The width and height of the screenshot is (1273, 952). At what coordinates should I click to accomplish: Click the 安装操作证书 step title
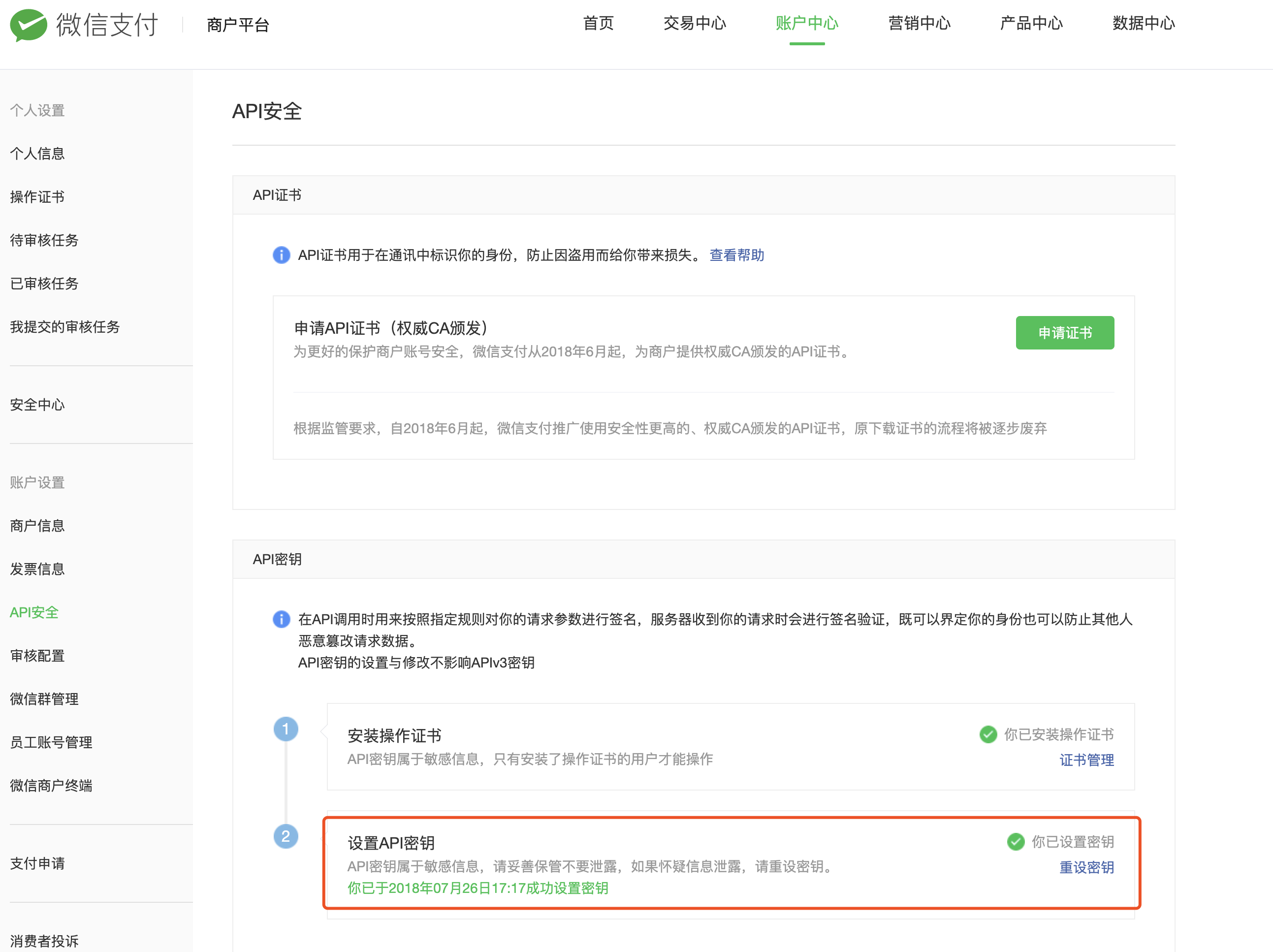pos(395,735)
